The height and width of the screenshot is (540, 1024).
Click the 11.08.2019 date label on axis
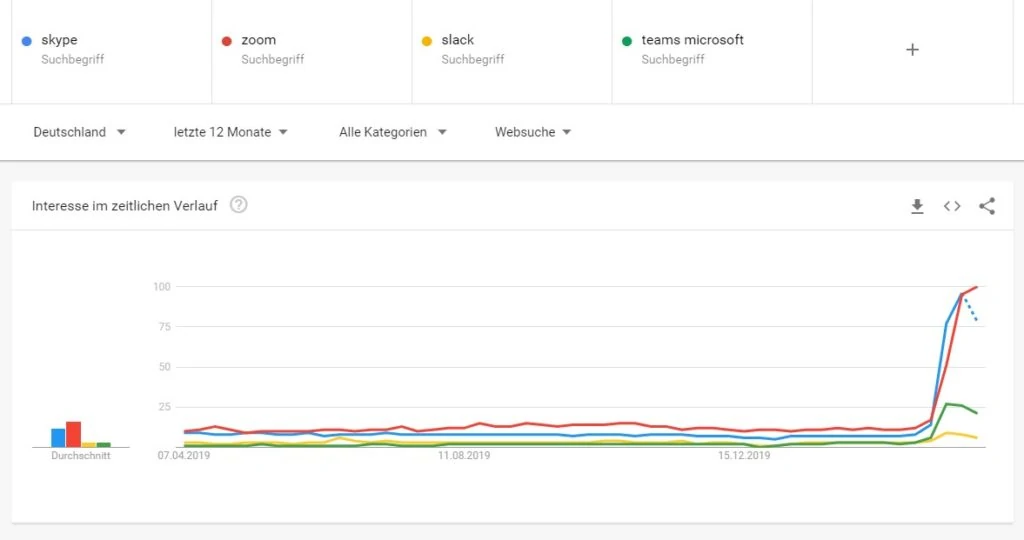pos(463,456)
